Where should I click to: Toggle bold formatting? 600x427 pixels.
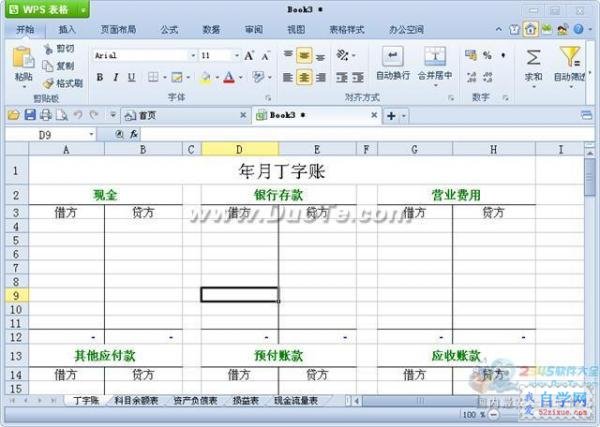[x=100, y=77]
